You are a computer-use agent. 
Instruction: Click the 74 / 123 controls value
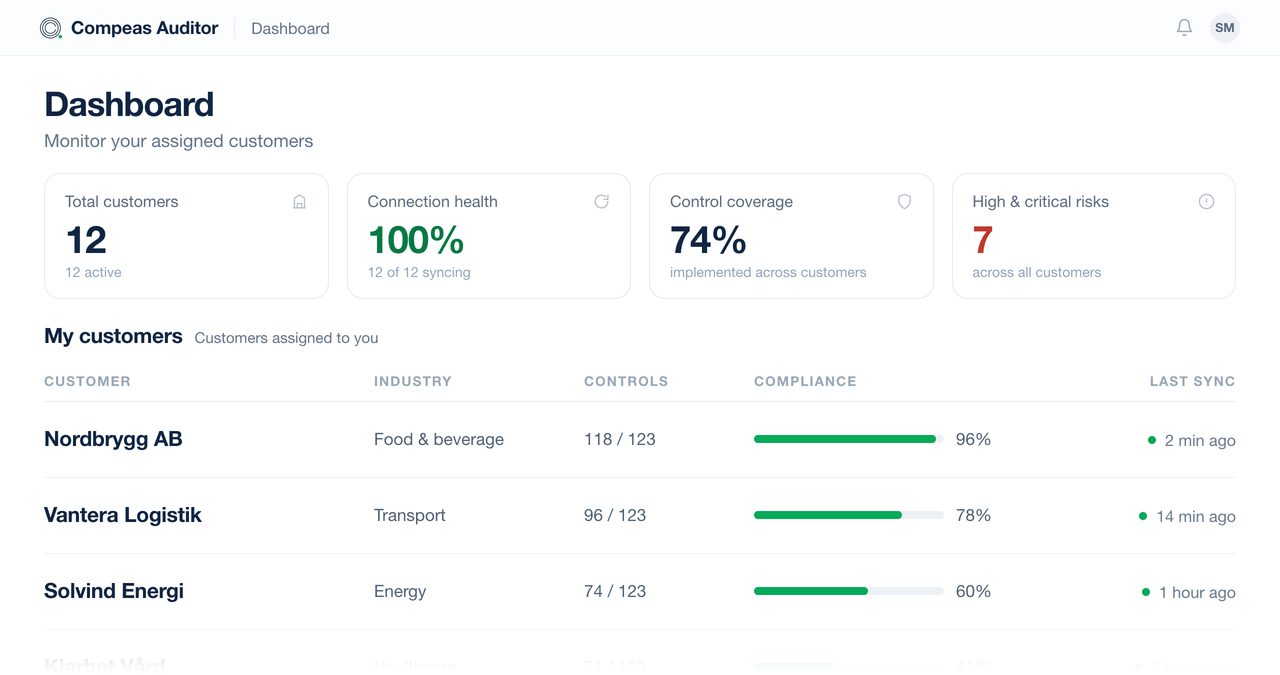point(615,591)
